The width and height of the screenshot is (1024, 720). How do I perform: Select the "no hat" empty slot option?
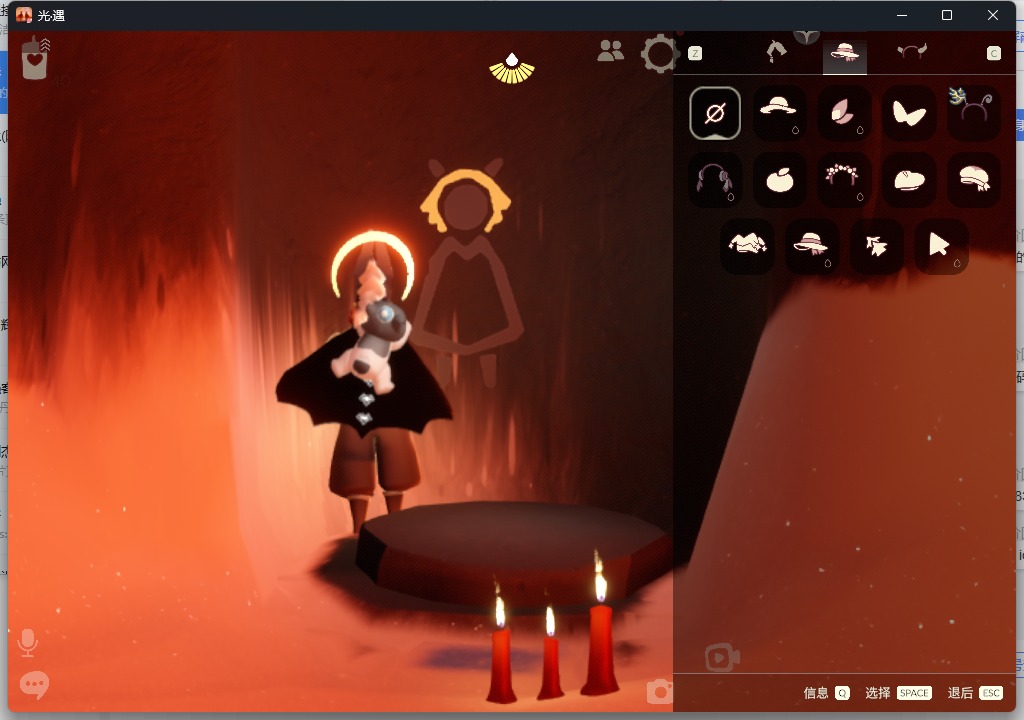(715, 113)
